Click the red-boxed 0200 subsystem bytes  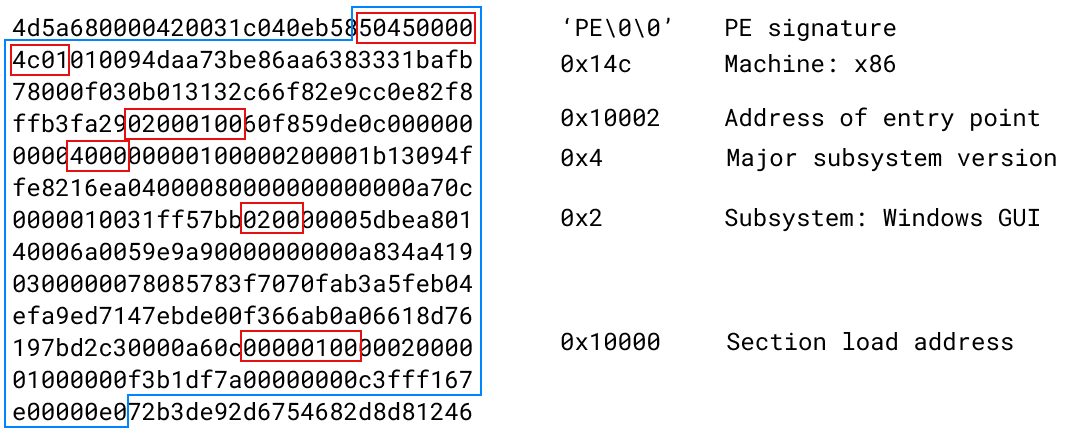coord(272,218)
